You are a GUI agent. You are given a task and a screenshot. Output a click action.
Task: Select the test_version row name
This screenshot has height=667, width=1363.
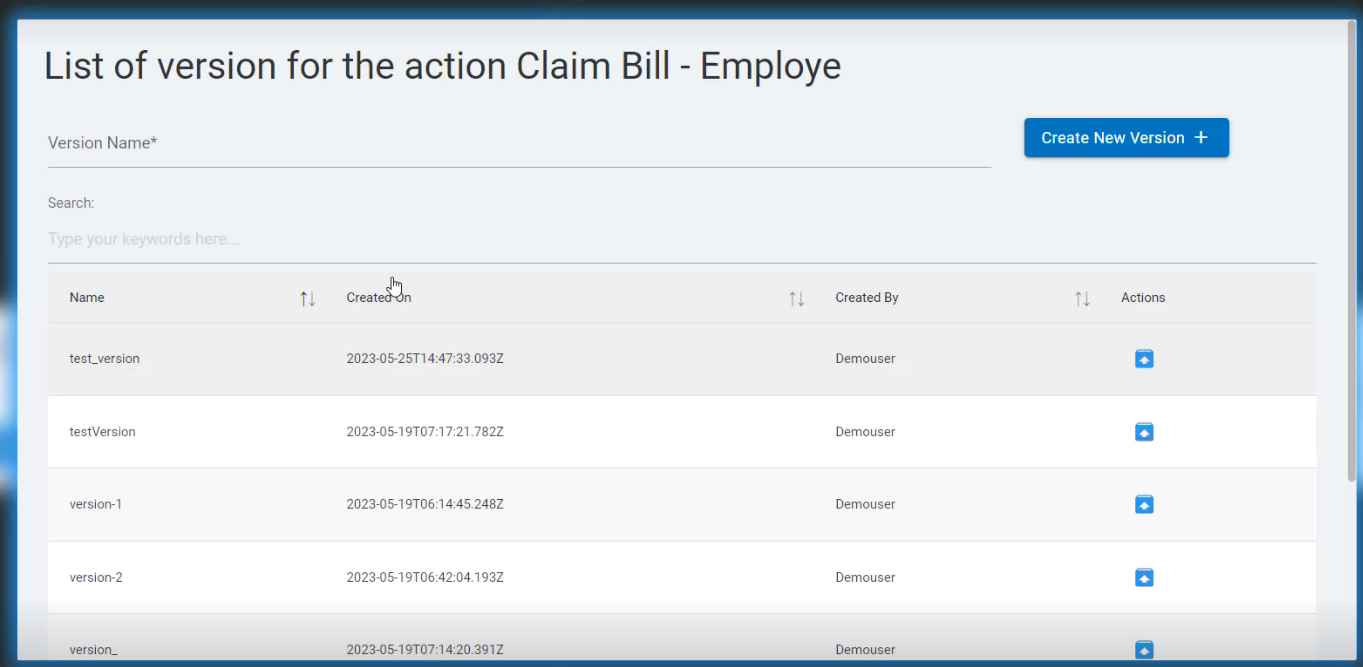(104, 359)
